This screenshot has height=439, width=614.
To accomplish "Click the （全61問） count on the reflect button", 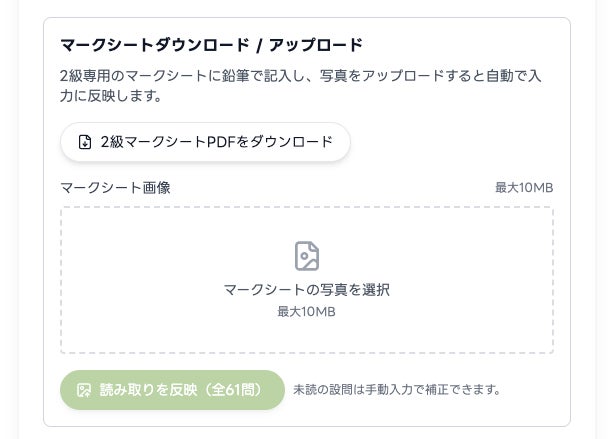I will click(x=233, y=389).
